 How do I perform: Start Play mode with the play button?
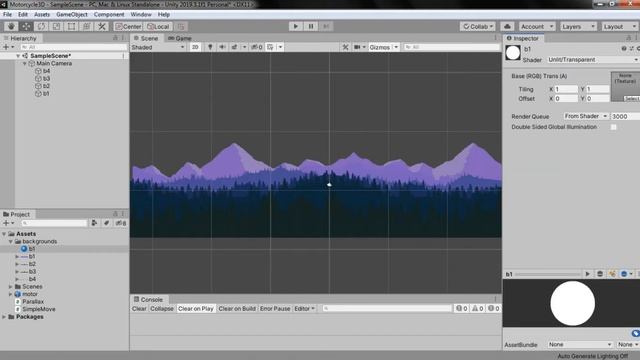296,27
